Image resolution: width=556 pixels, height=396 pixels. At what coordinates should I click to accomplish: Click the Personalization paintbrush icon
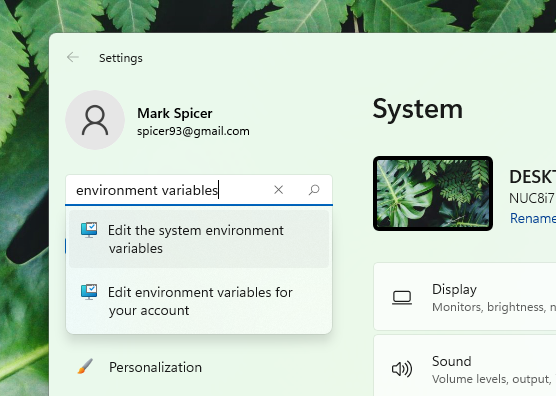[85, 367]
